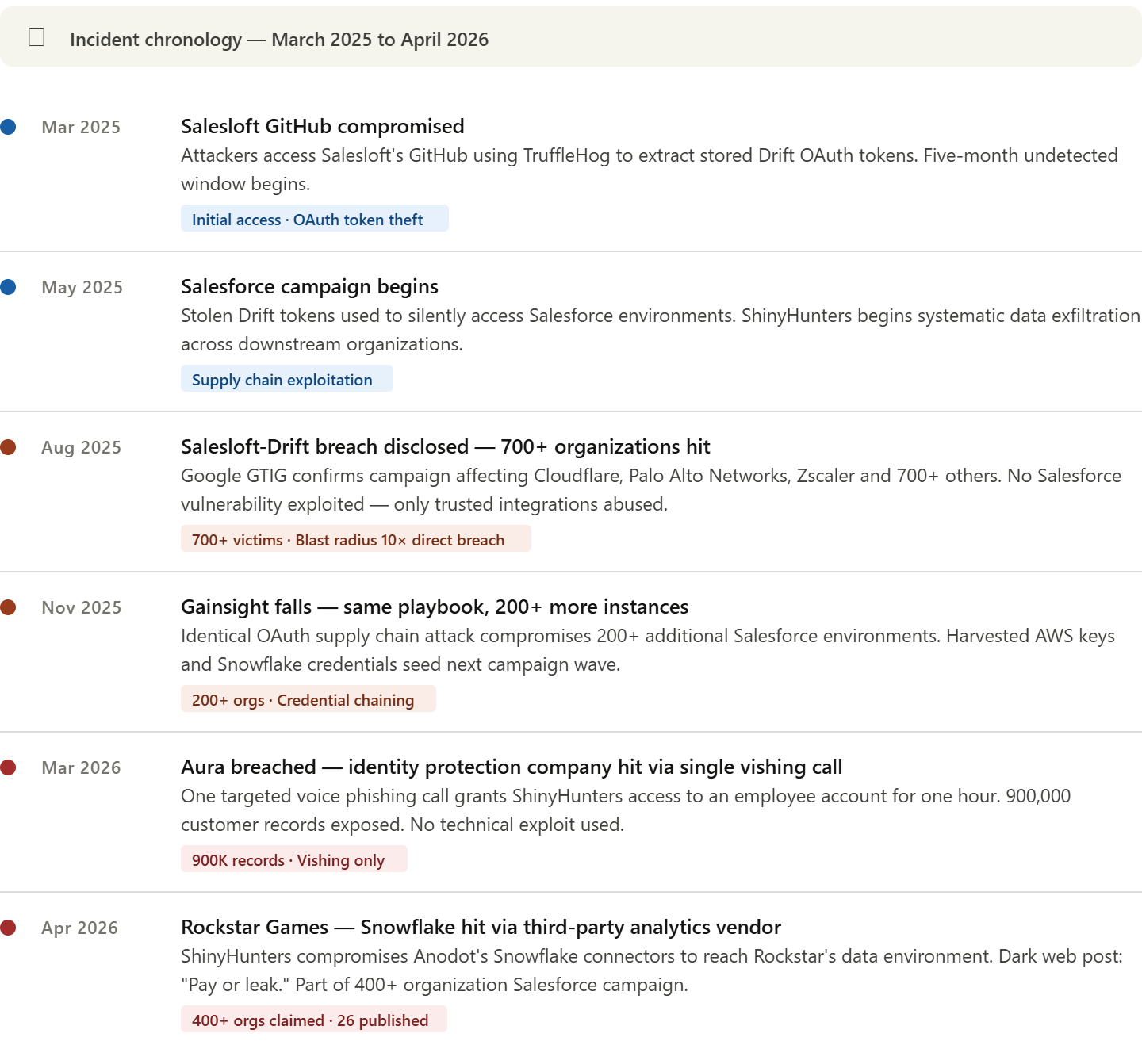Image resolution: width=1142 pixels, height=1064 pixels.
Task: Select the red timeline dot for Apr 2026
Action: [8, 928]
